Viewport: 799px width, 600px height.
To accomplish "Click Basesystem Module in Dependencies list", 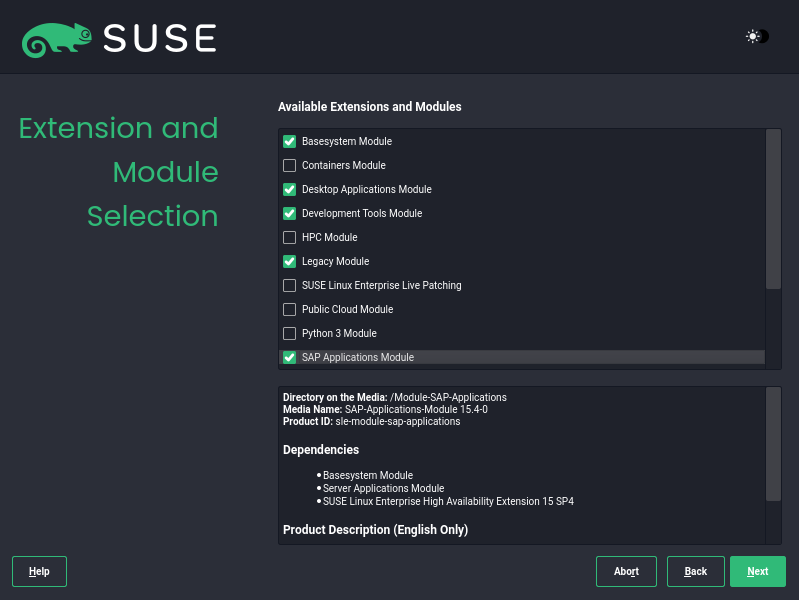I will click(x=368, y=475).
